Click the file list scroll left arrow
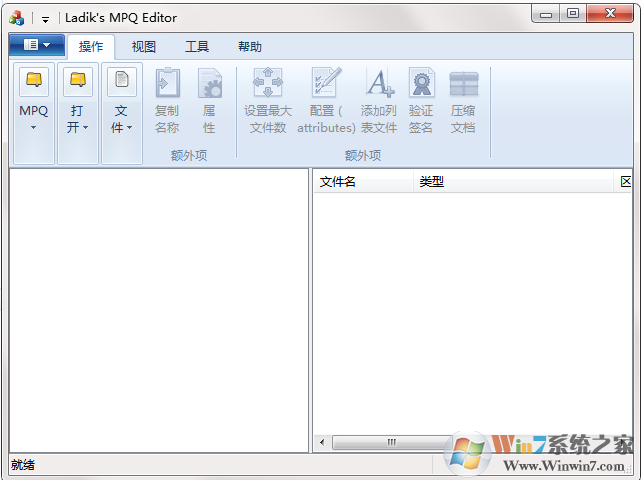 [x=322, y=442]
